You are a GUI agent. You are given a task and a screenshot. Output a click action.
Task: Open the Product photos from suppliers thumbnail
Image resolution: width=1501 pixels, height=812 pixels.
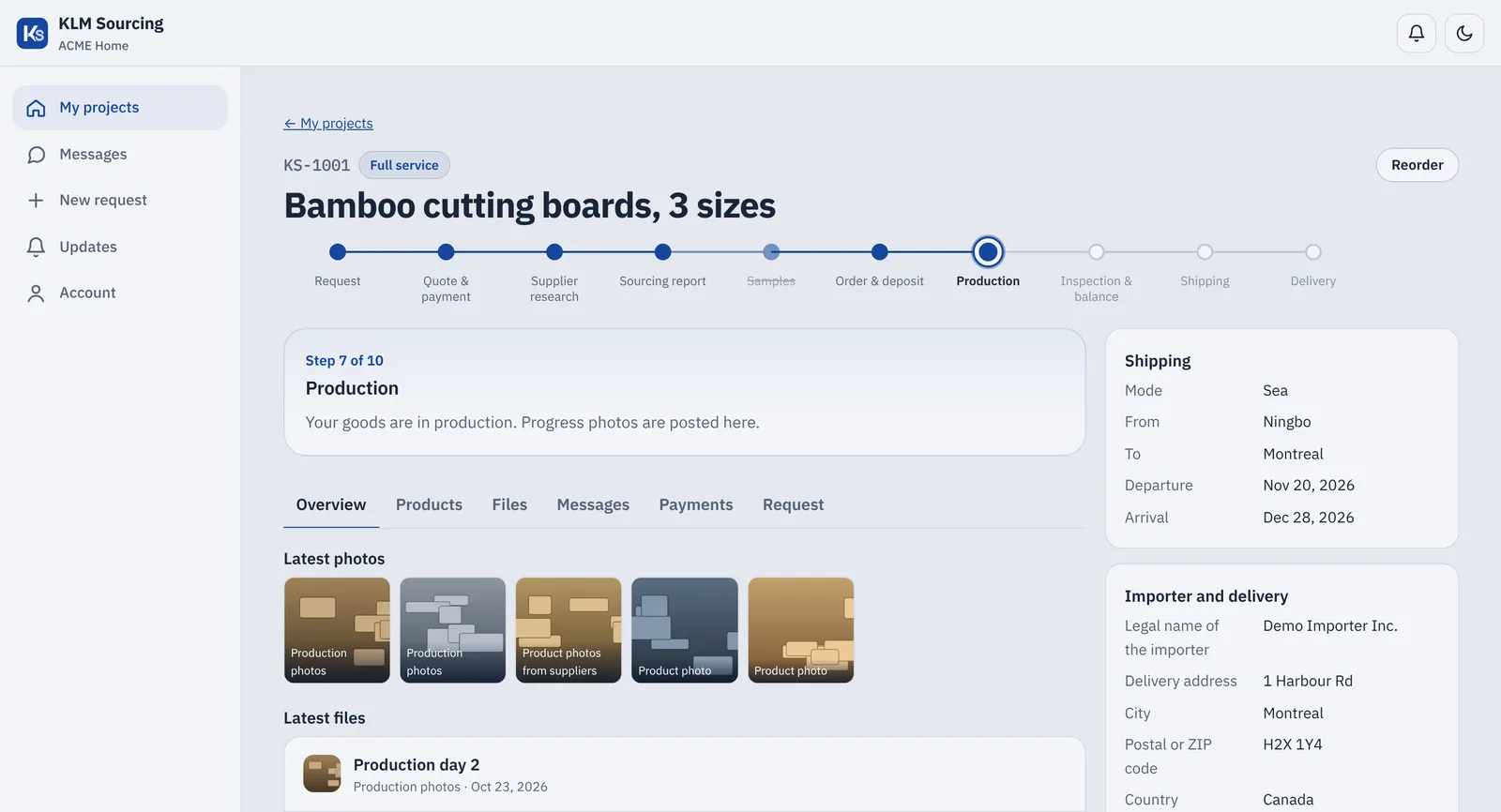569,630
